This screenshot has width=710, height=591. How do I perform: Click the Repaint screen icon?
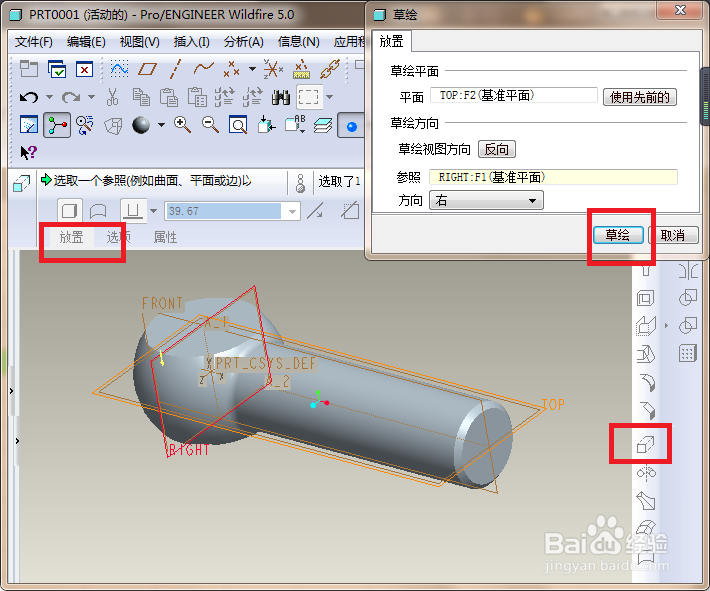(29, 125)
